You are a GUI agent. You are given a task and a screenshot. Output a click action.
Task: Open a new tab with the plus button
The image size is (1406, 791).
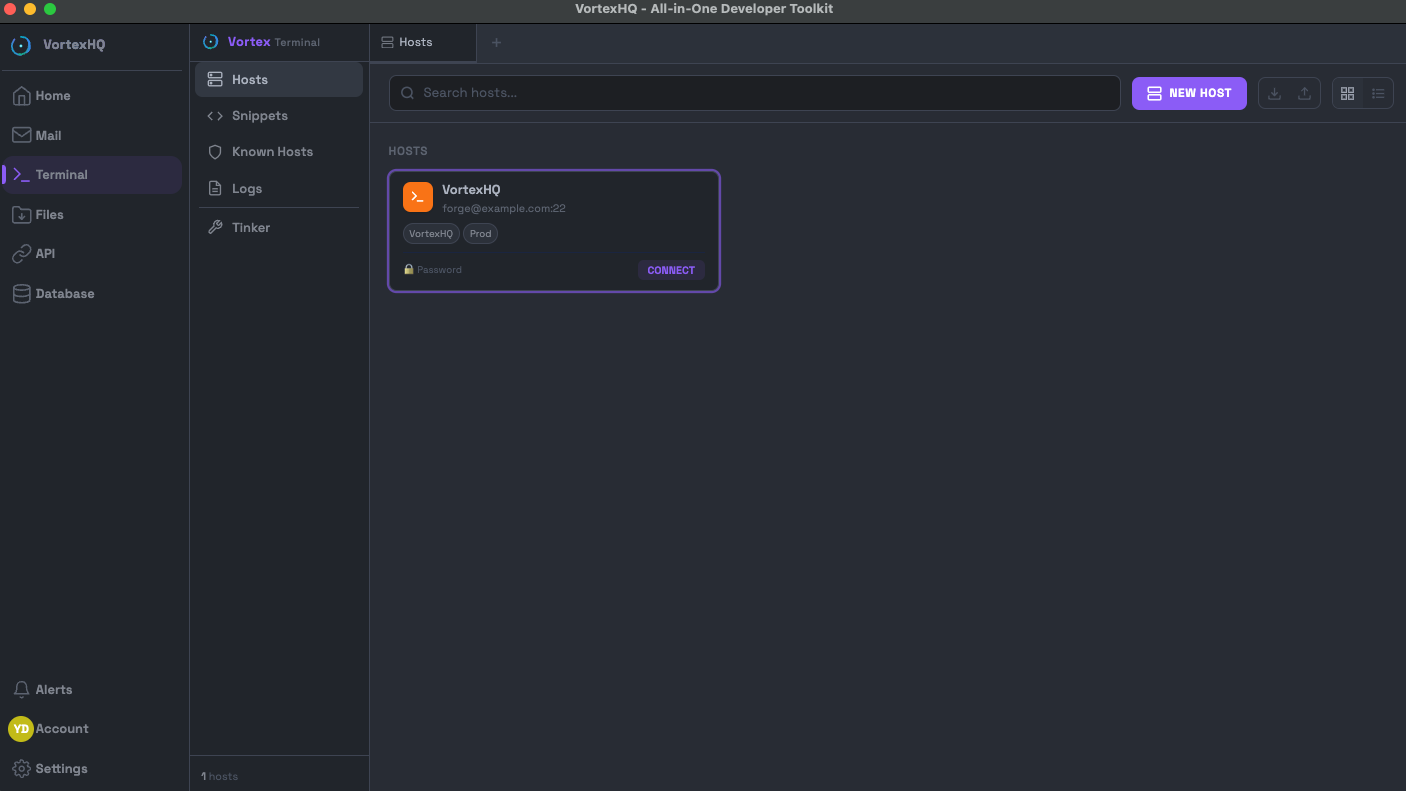pos(496,42)
